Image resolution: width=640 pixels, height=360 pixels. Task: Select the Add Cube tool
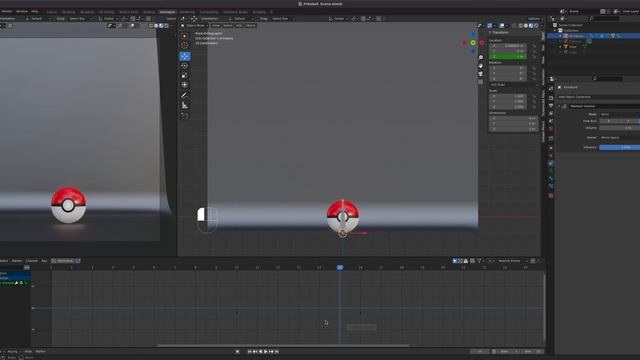[x=184, y=116]
